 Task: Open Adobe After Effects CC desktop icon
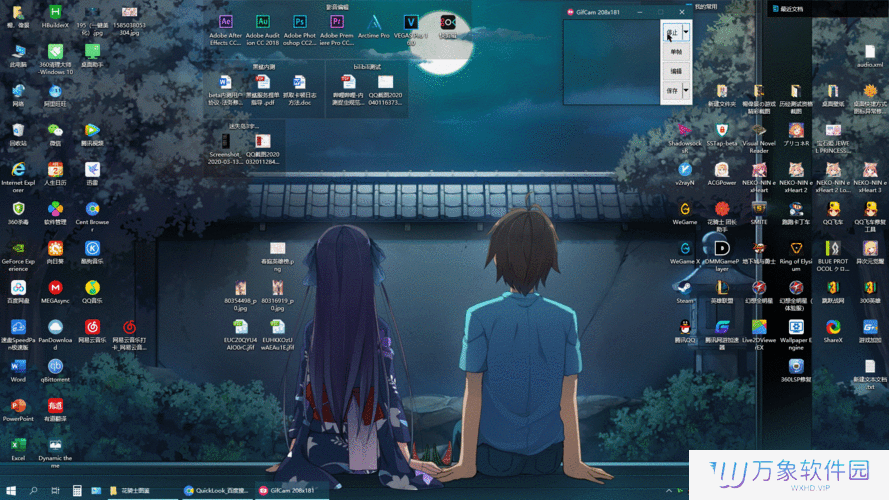226,30
